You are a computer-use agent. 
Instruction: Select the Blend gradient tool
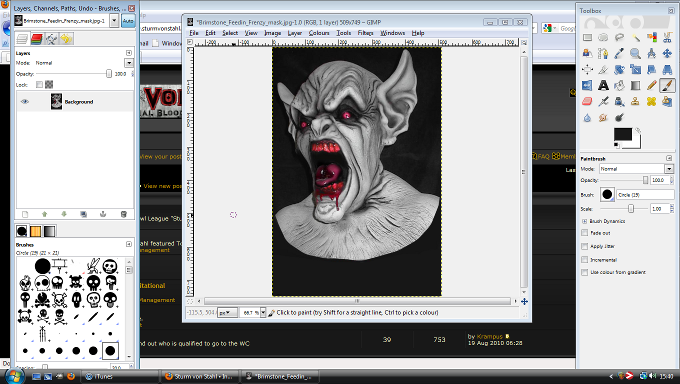point(635,85)
